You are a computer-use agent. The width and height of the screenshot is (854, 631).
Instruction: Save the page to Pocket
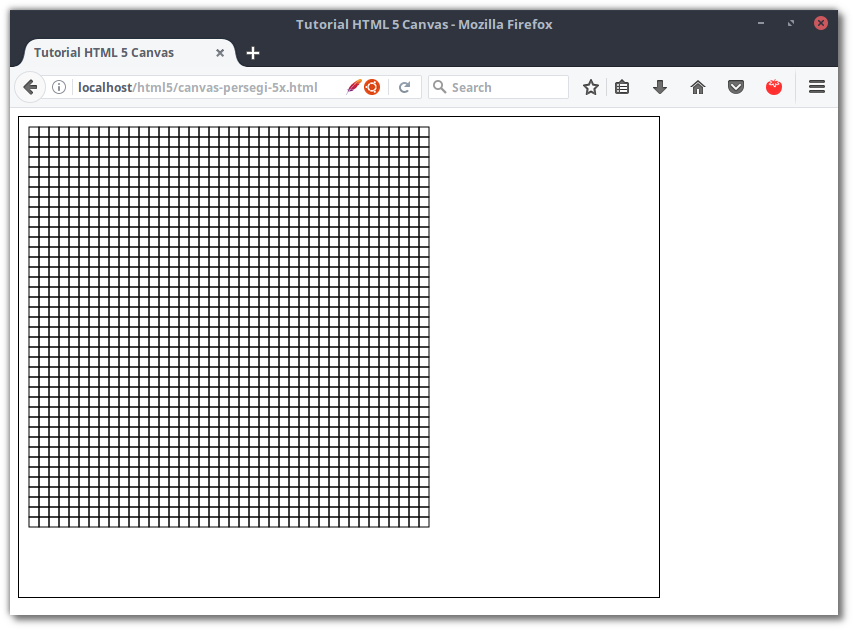736,87
